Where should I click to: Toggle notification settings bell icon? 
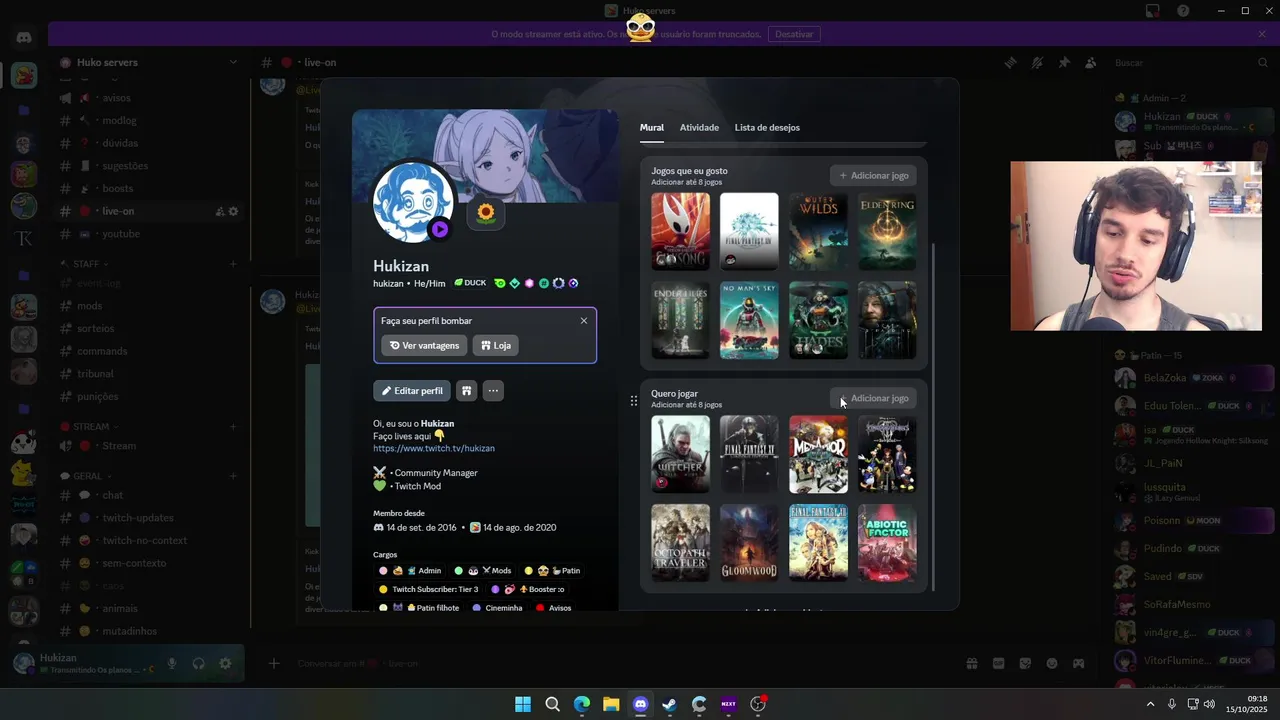pos(1037,62)
